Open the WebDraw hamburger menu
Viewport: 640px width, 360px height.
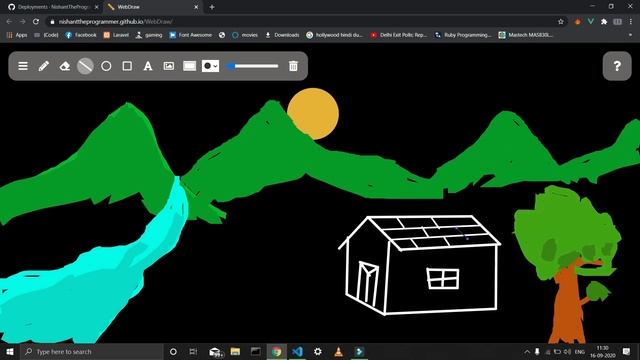(23, 66)
